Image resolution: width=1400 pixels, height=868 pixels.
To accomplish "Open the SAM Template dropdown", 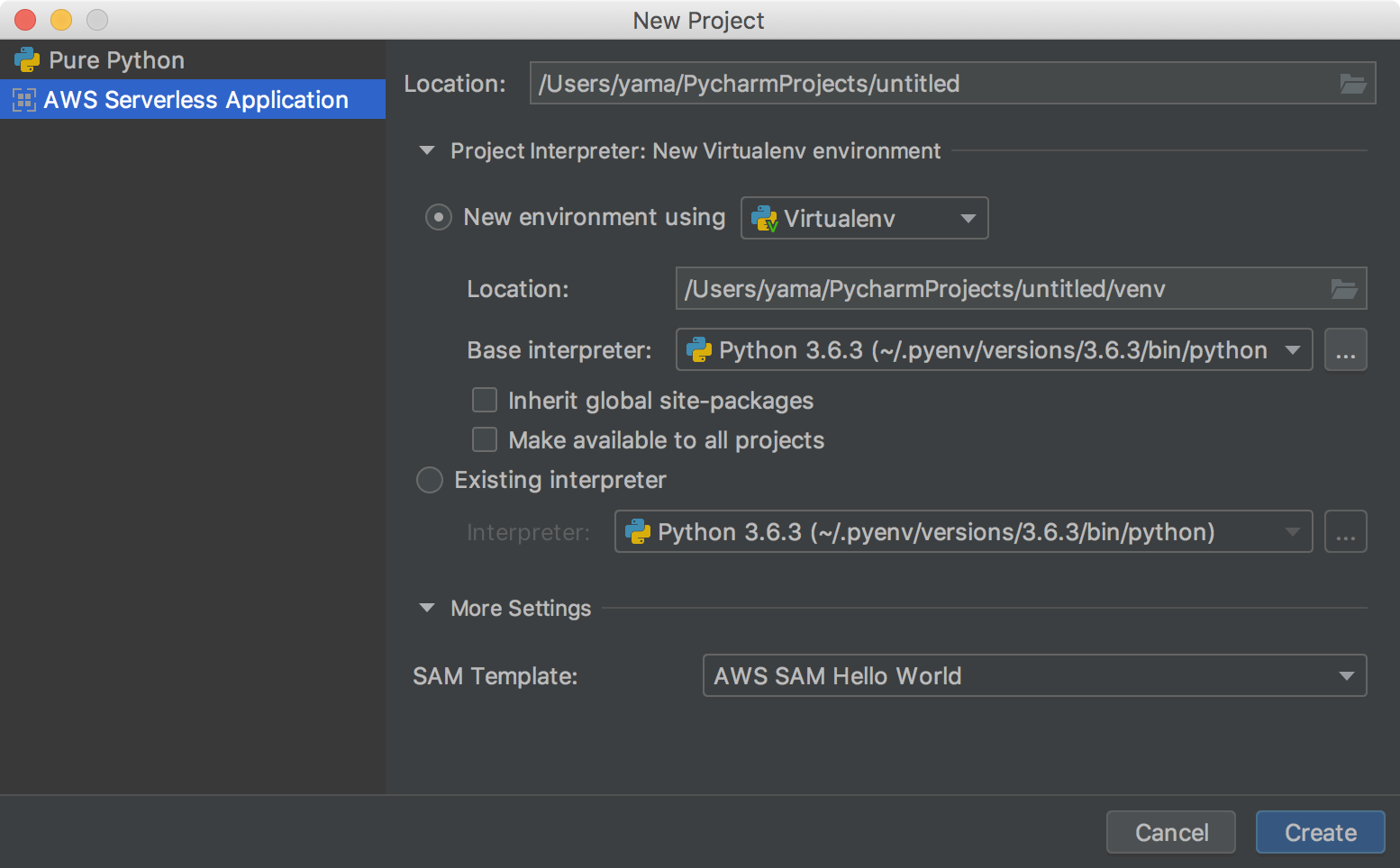I will click(1035, 675).
